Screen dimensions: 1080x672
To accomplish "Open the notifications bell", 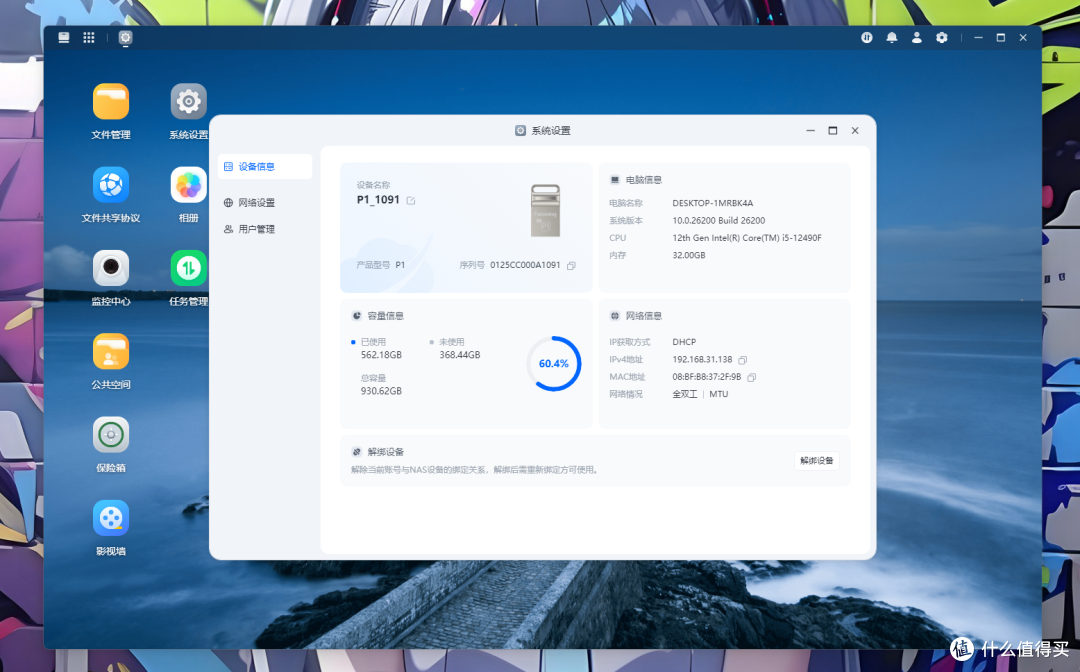I will click(x=892, y=38).
